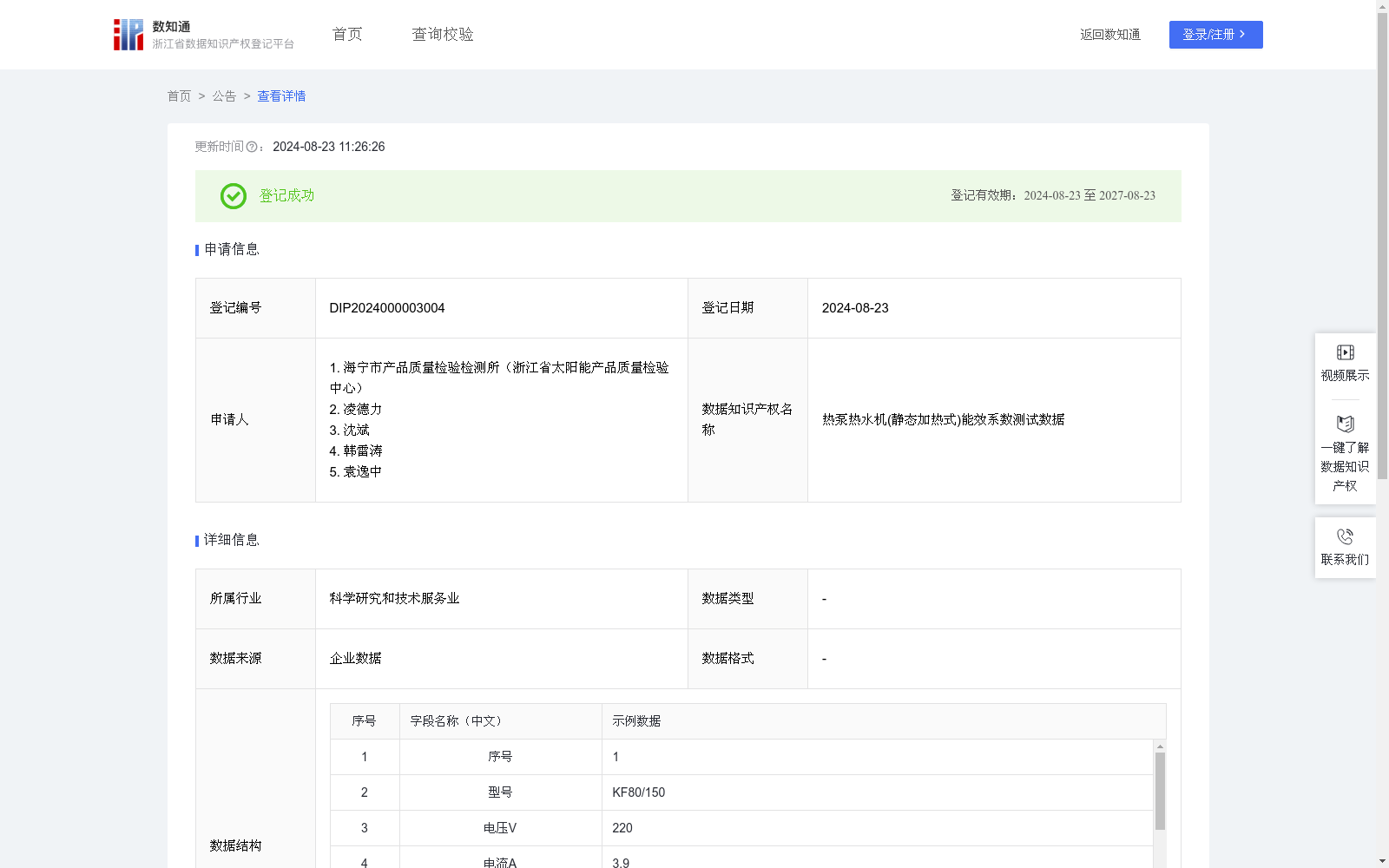The width and height of the screenshot is (1389, 868).
Task: Click the 登录/注册 button
Action: [x=1215, y=35]
